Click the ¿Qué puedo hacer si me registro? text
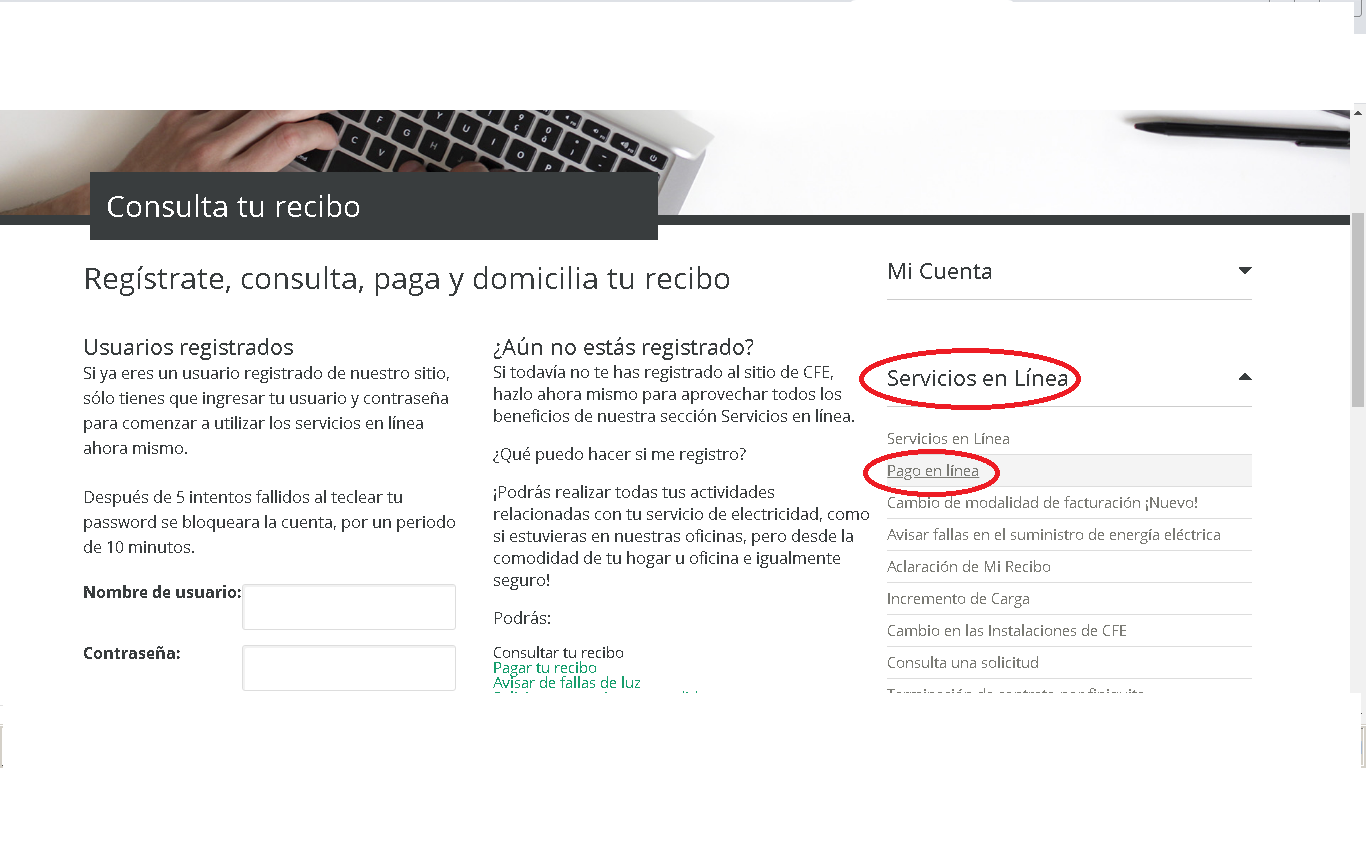The height and width of the screenshot is (850, 1366). click(x=619, y=454)
